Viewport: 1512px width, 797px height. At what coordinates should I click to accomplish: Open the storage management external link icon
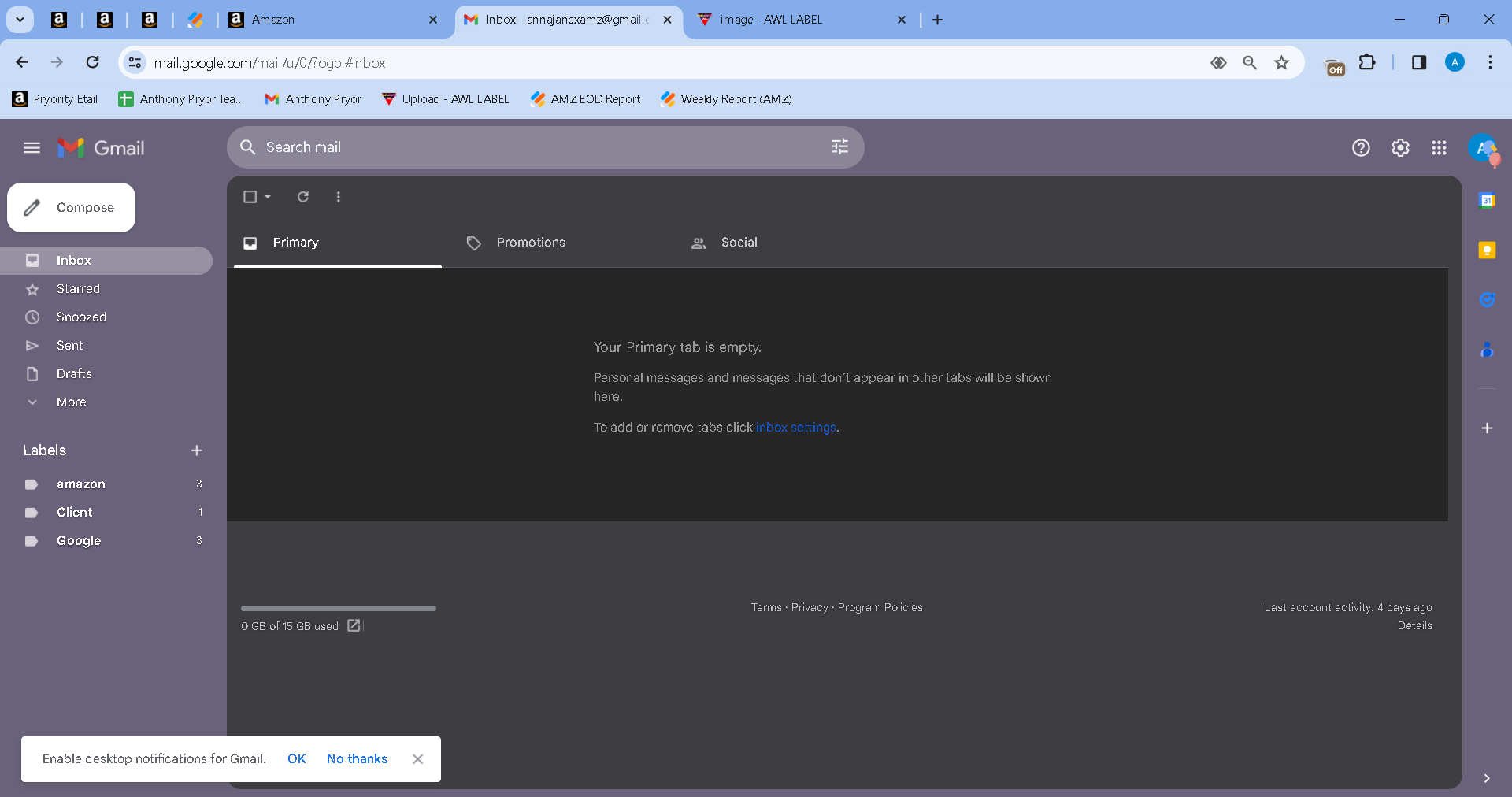pos(354,625)
